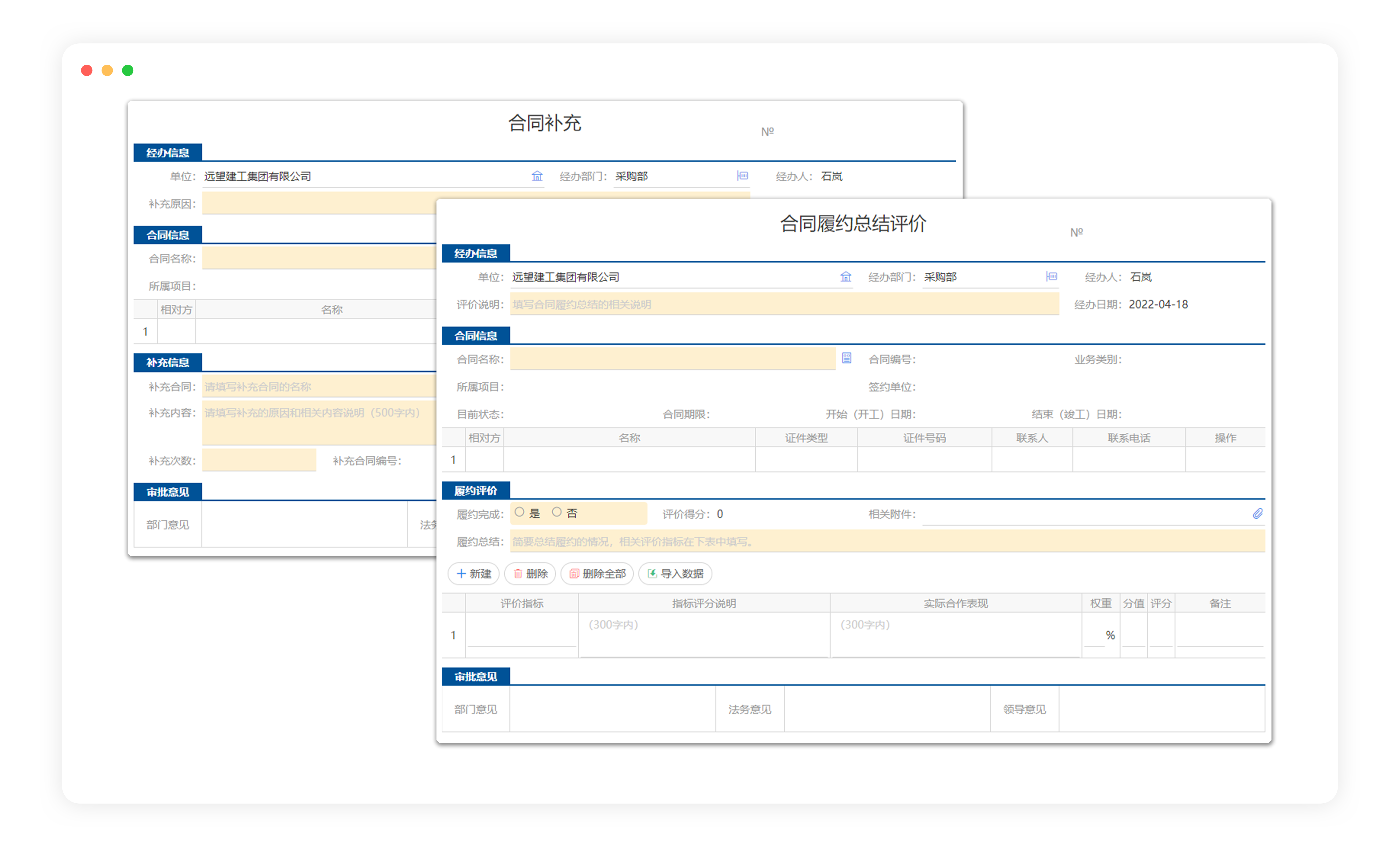Click the 评价指标 cell in row 1
The height and width of the screenshot is (847, 1400).
522,635
